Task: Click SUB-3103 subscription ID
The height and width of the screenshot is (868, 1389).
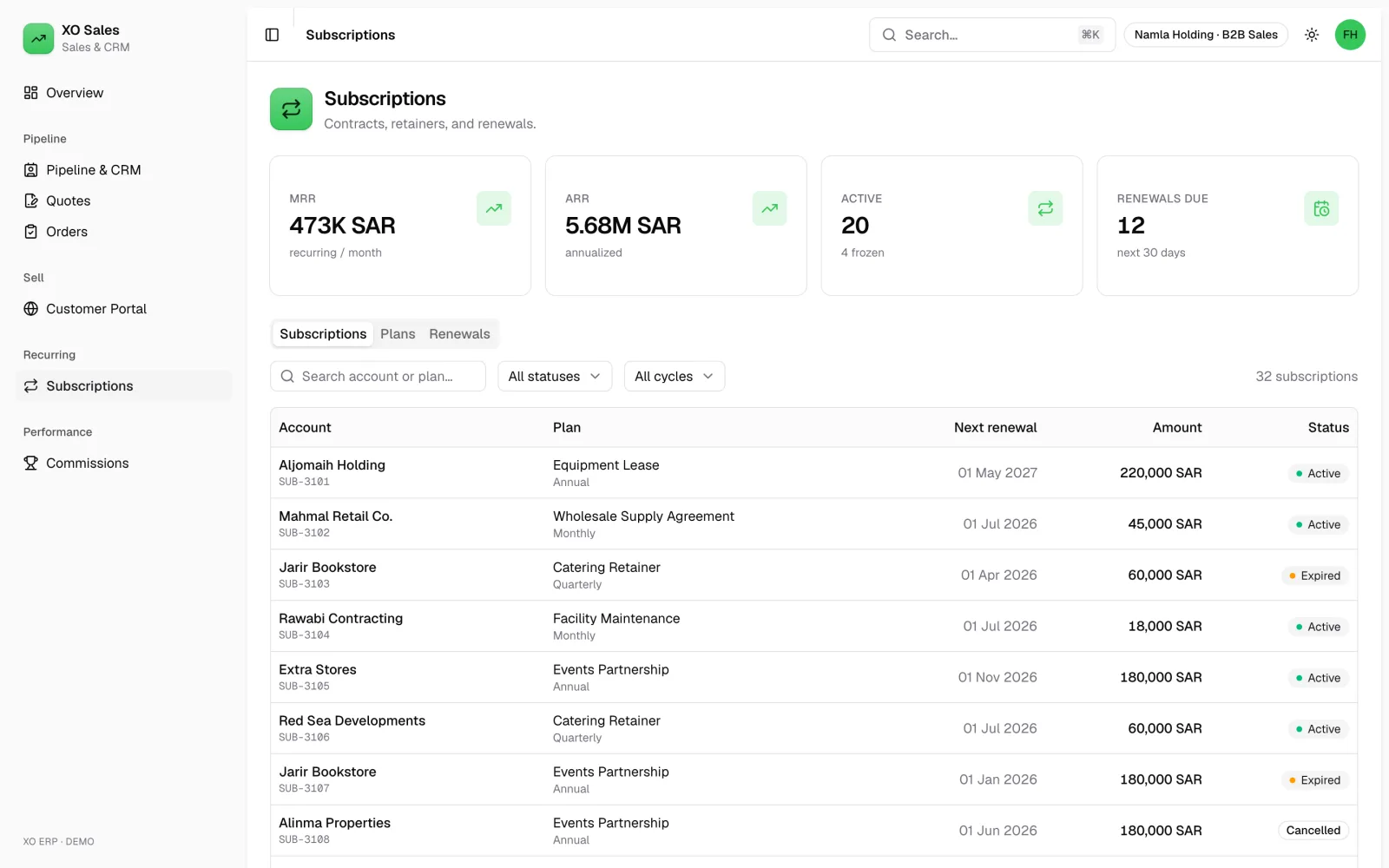Action: coord(304,584)
